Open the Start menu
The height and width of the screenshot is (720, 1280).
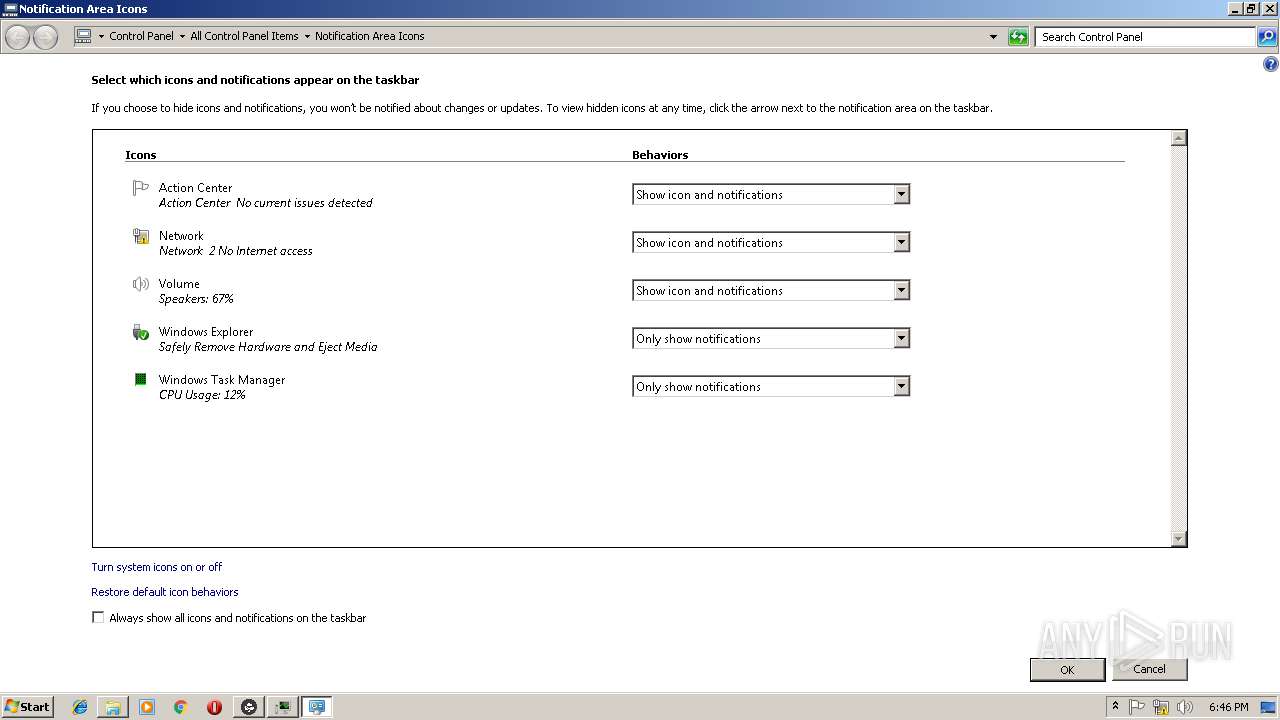coord(27,706)
